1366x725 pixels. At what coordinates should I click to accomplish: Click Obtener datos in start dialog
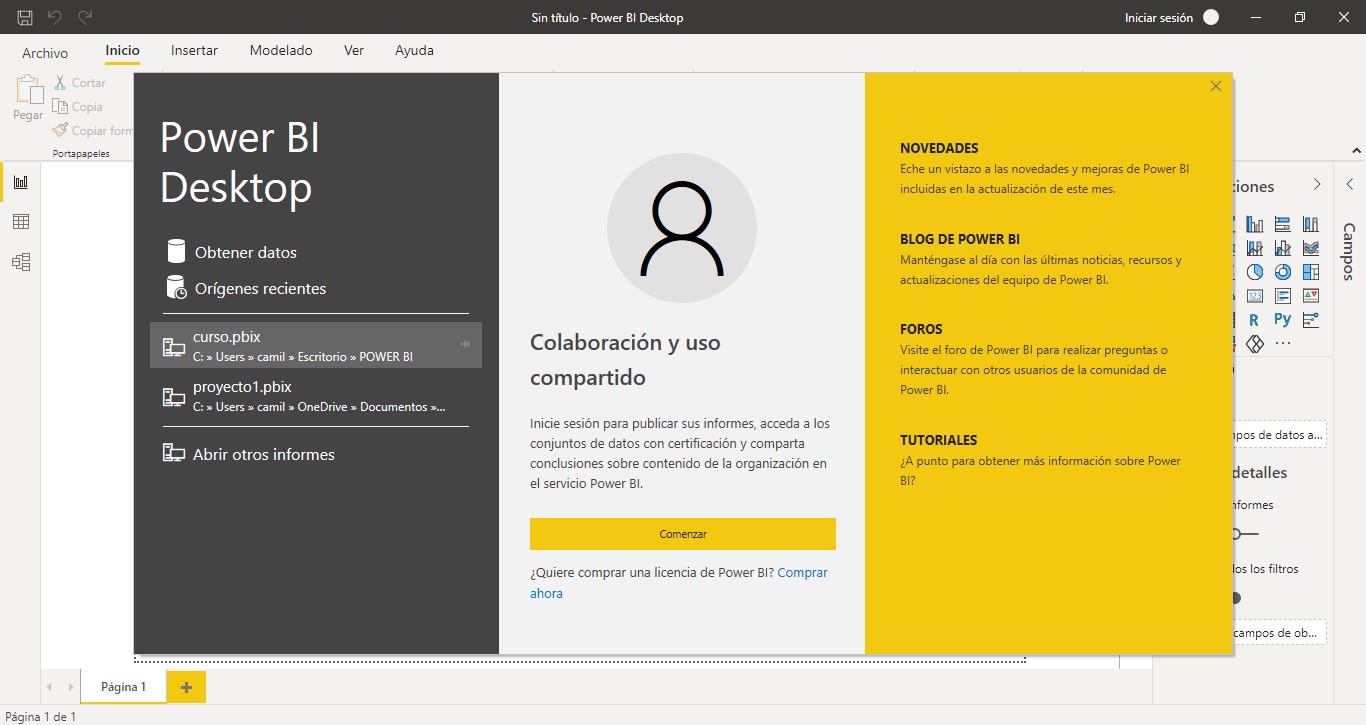(246, 253)
